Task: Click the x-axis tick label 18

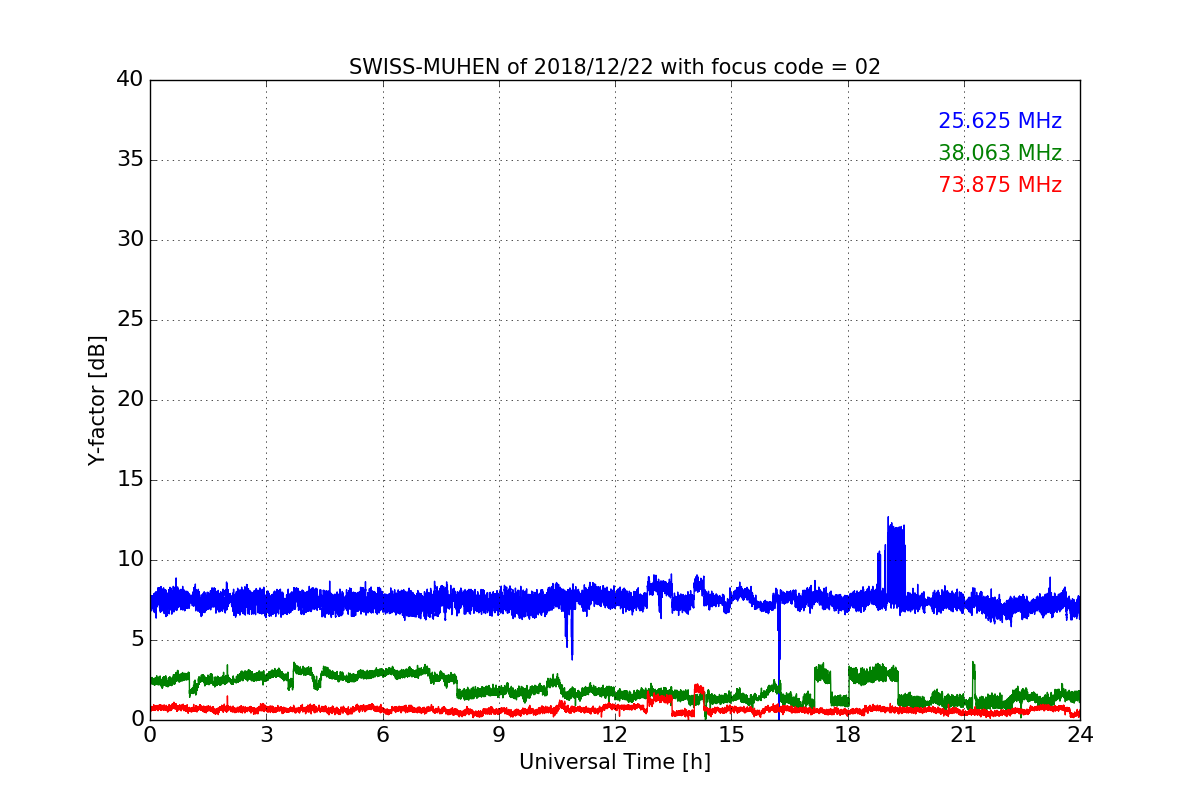Action: pyautogui.click(x=848, y=735)
